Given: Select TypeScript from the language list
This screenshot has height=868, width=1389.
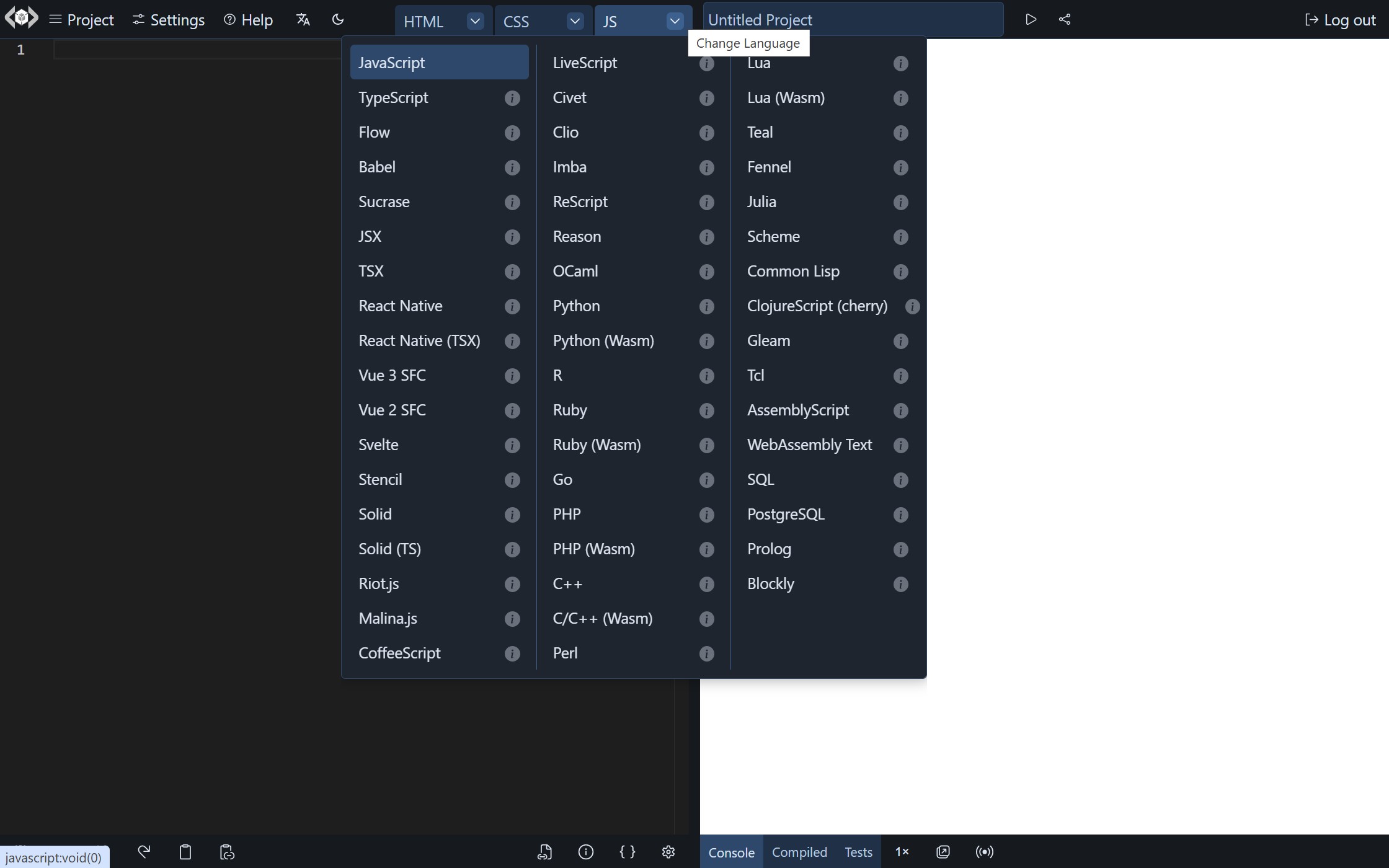Looking at the screenshot, I should click(x=393, y=97).
